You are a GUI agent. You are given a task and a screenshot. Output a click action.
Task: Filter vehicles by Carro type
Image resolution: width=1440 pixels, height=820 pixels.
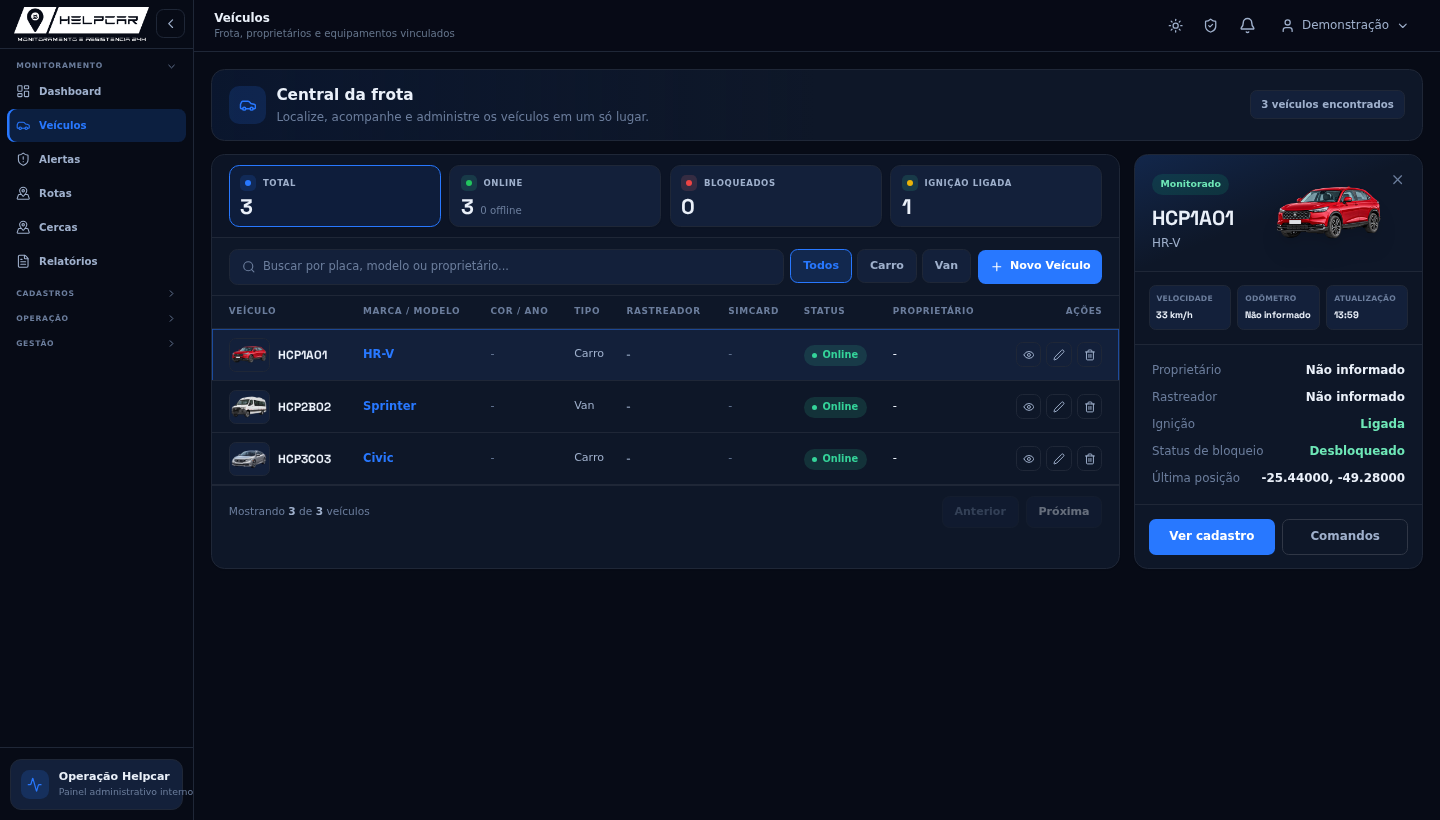[887, 266]
